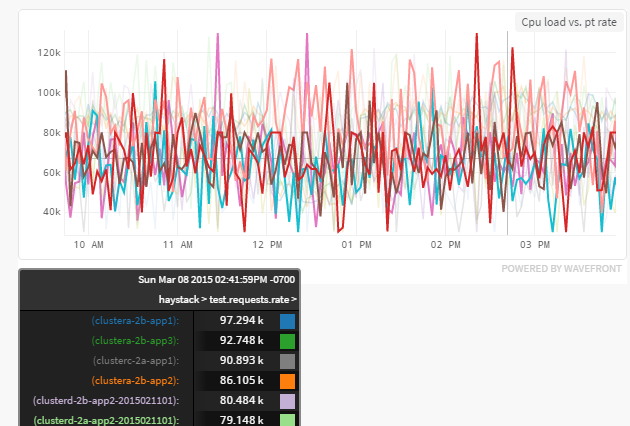630x426 pixels.
Task: Click the value 90.893 k
Action: 241,360
